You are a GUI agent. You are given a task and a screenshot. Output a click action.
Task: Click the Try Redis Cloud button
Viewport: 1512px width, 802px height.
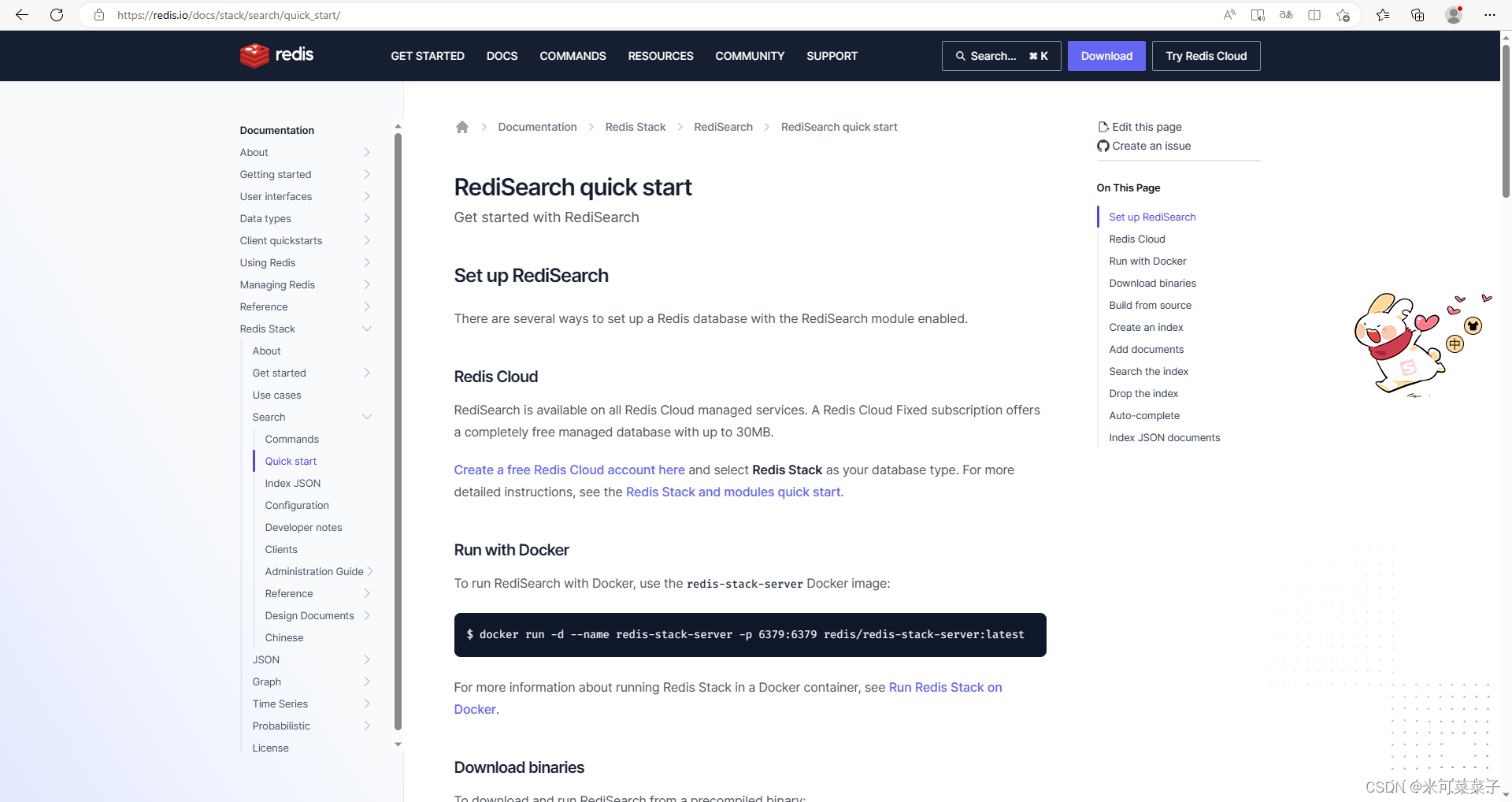click(x=1206, y=55)
